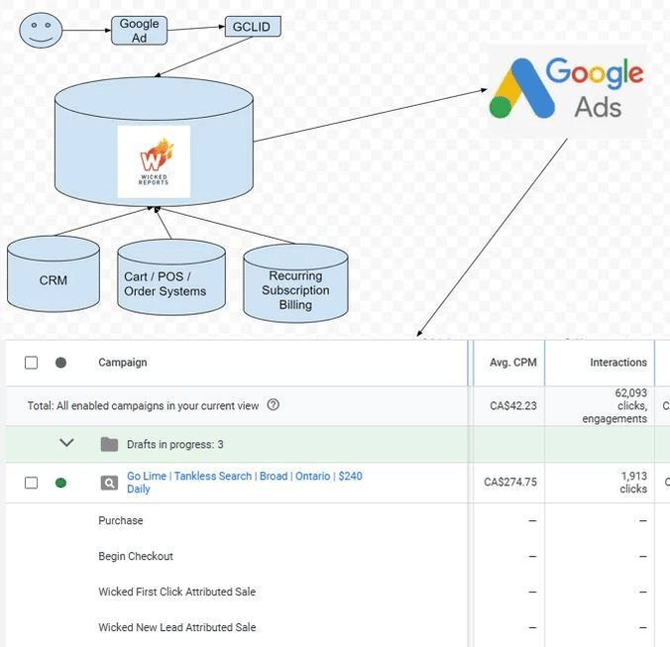The width and height of the screenshot is (670, 647).
Task: Click the Wicked Reports logo
Action: coord(153,161)
